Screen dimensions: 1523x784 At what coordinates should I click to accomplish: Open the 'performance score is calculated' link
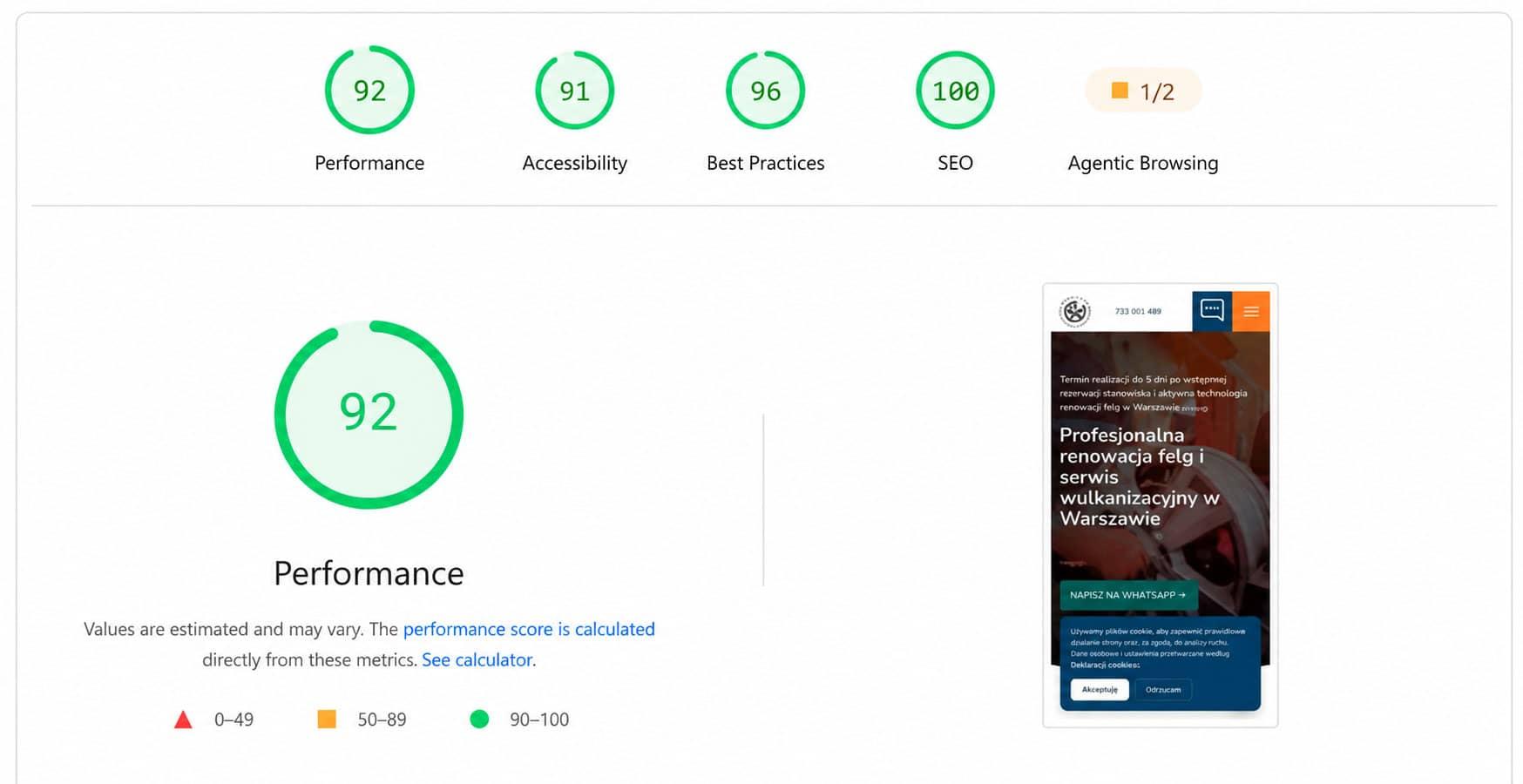pos(529,629)
